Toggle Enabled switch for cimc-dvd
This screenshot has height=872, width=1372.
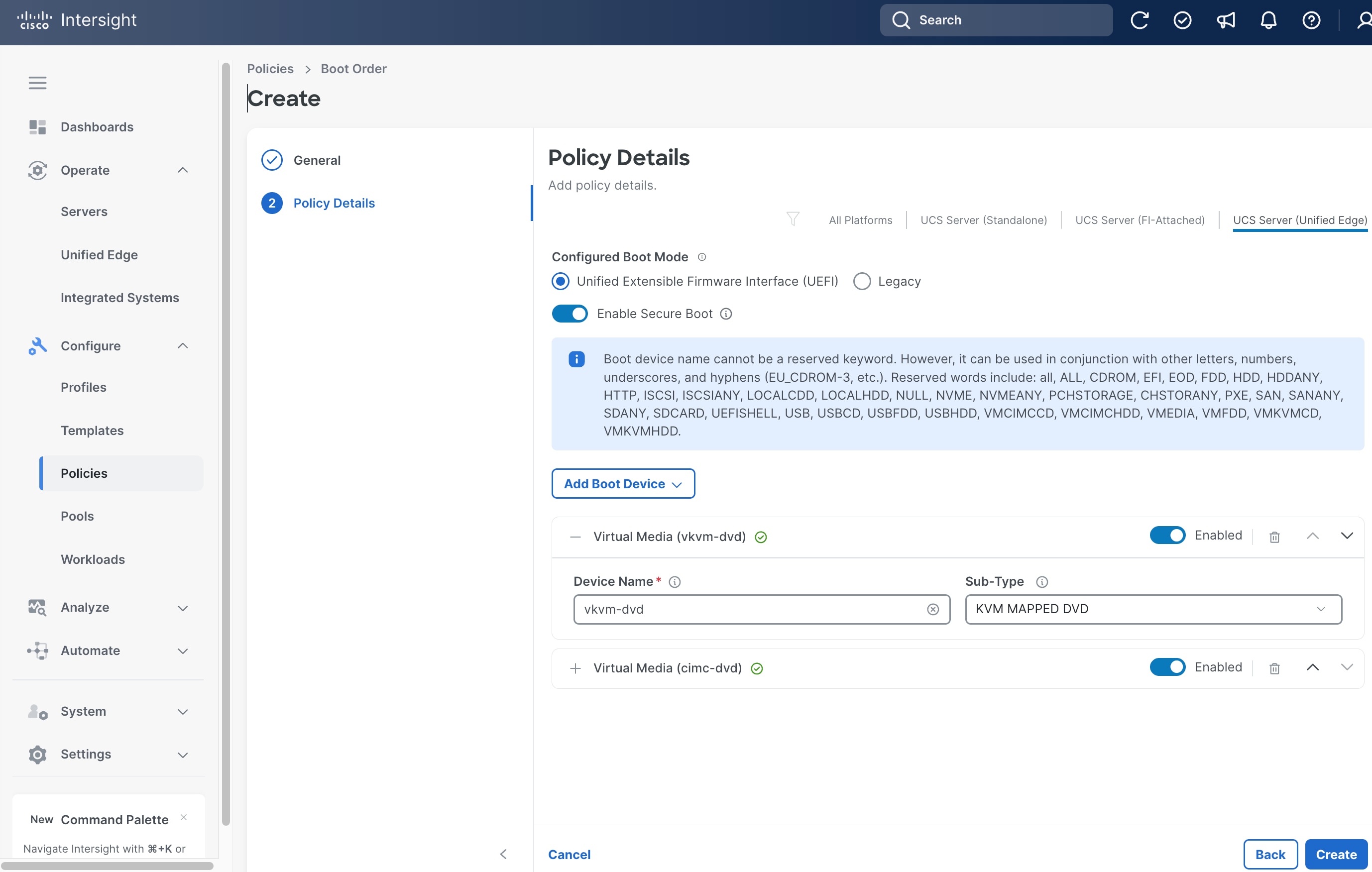[x=1167, y=667]
